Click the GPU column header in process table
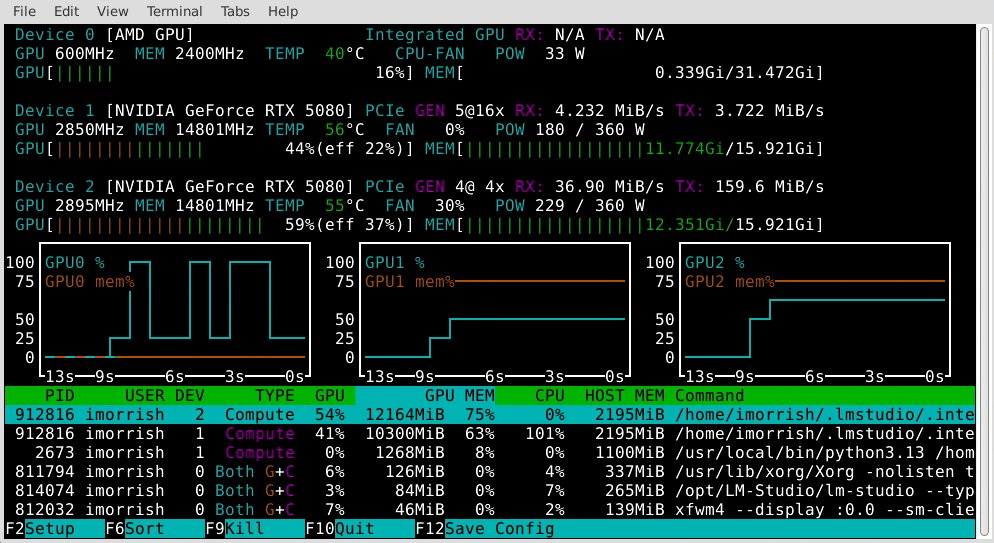This screenshot has width=994, height=543. pyautogui.click(x=330, y=395)
